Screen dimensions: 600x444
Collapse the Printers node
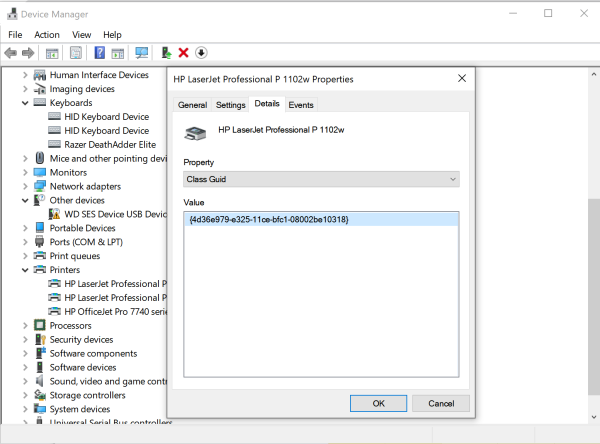pyautogui.click(x=25, y=270)
